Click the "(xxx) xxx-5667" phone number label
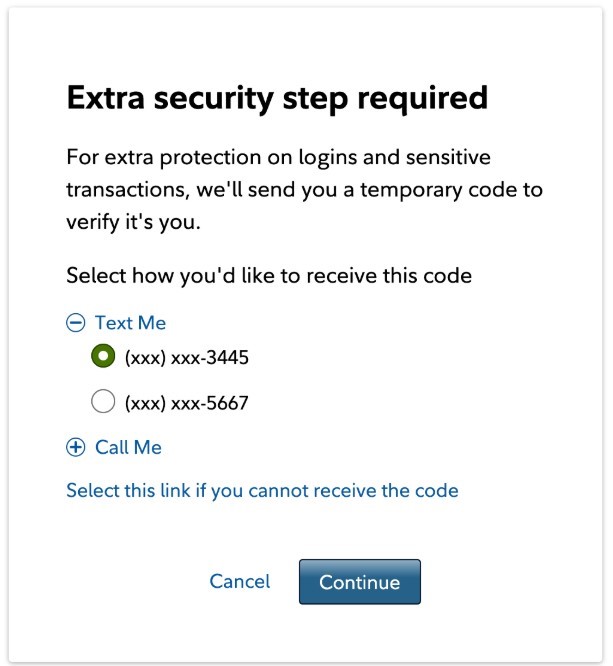The image size is (613, 666). coord(186,403)
